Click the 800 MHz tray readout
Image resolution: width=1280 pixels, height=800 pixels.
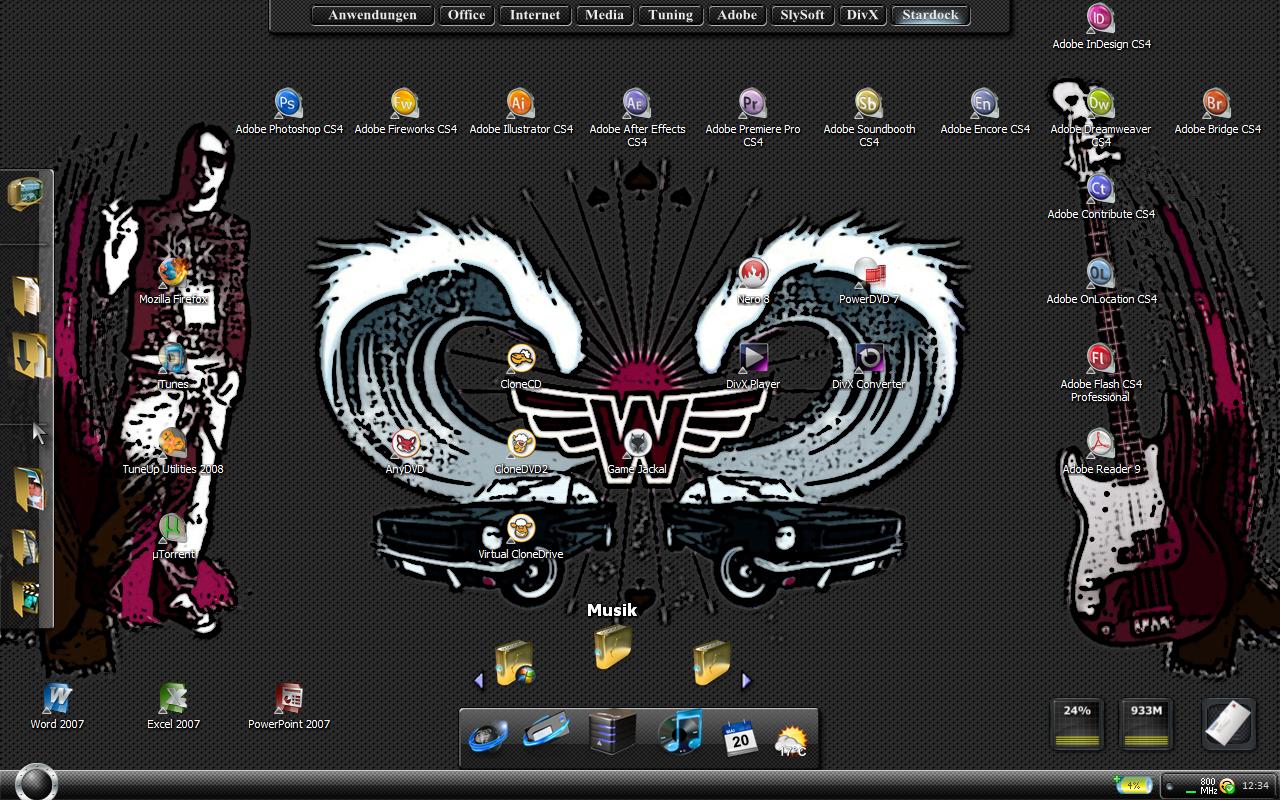[1208, 786]
